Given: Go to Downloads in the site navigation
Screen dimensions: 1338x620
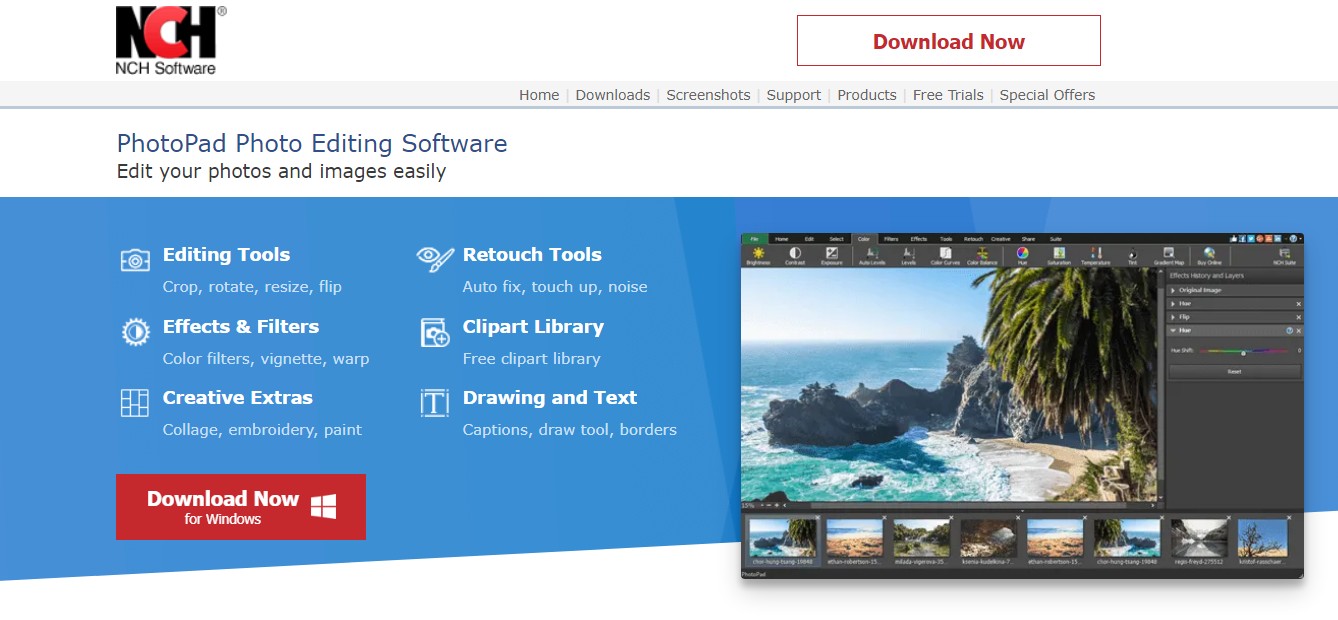Looking at the screenshot, I should [613, 95].
